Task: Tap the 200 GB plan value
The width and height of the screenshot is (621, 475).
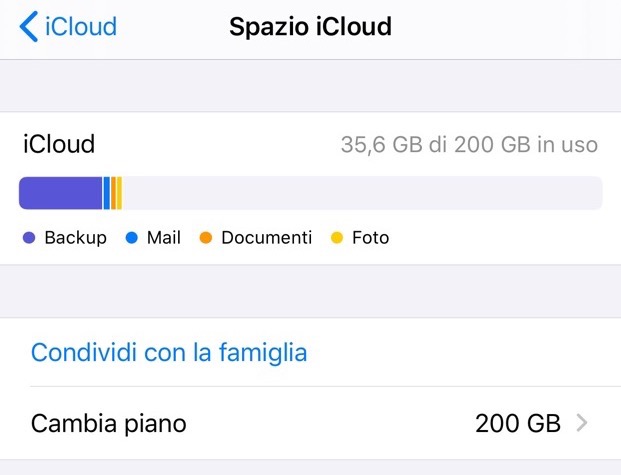Action: [x=517, y=423]
